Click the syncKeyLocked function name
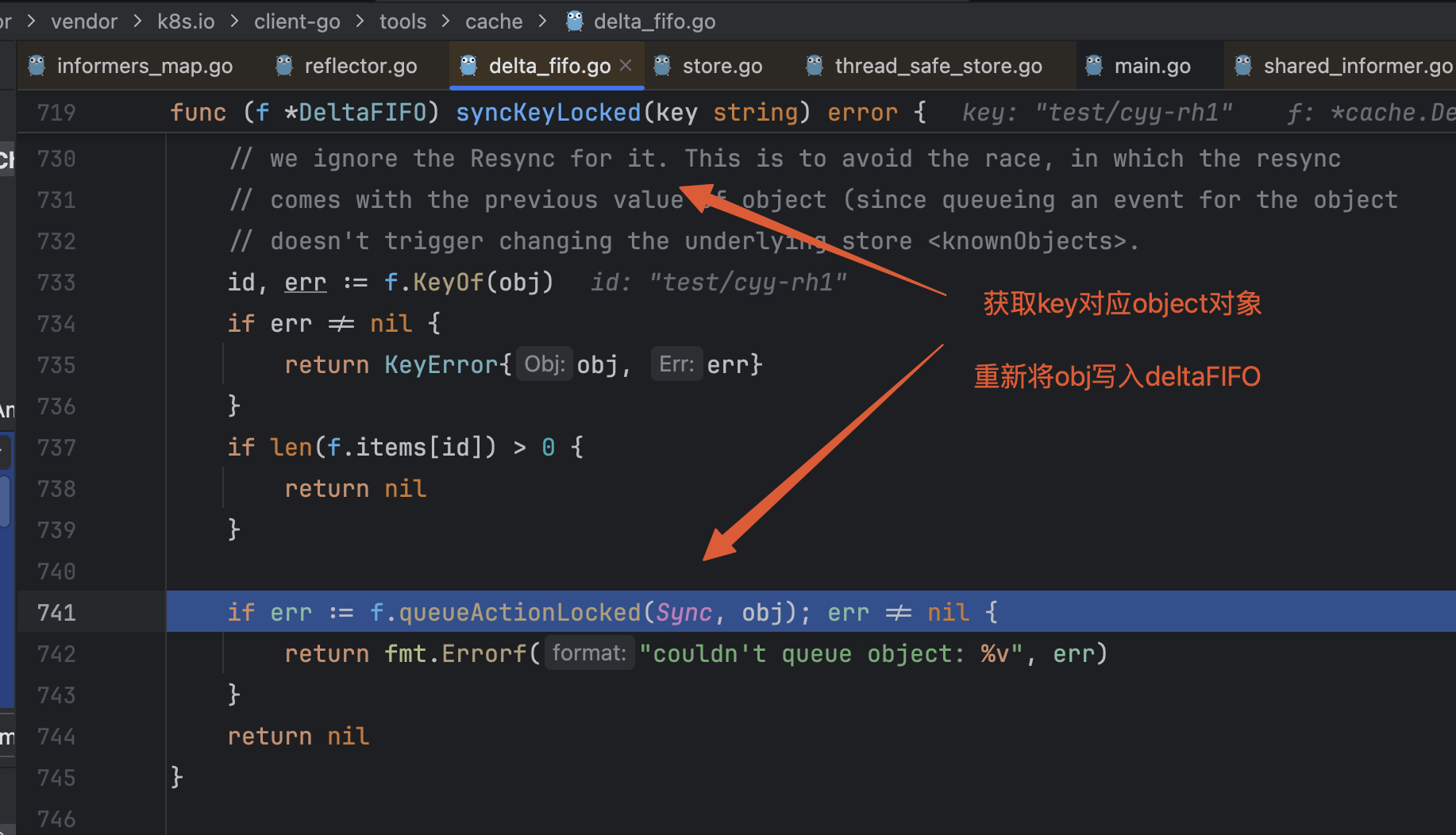The width and height of the screenshot is (1456, 835). (548, 113)
